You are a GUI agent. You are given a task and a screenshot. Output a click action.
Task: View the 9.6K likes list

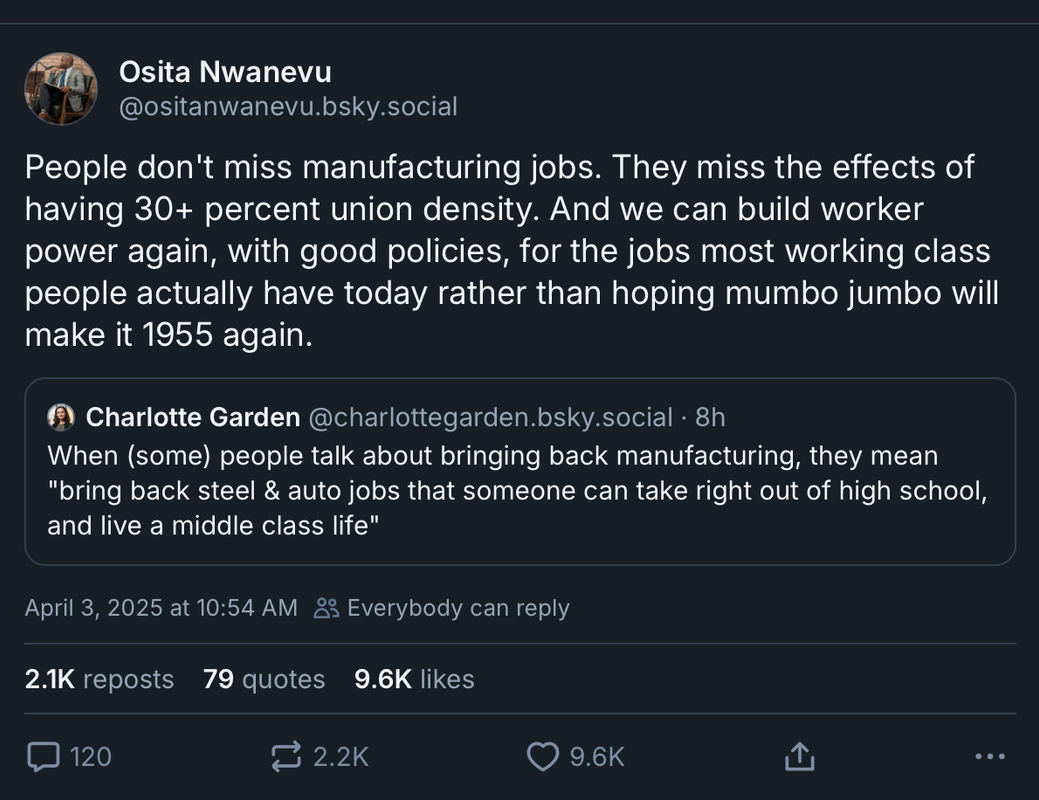pyautogui.click(x=414, y=679)
